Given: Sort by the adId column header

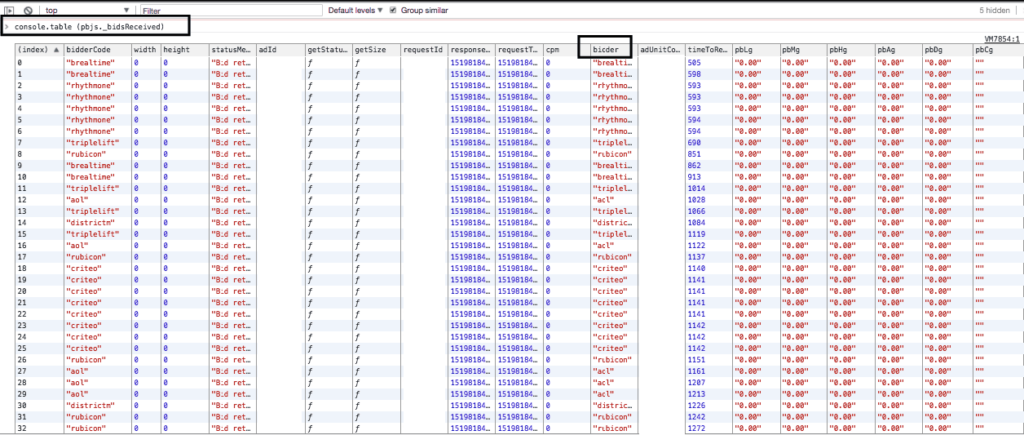Looking at the screenshot, I should click(281, 49).
